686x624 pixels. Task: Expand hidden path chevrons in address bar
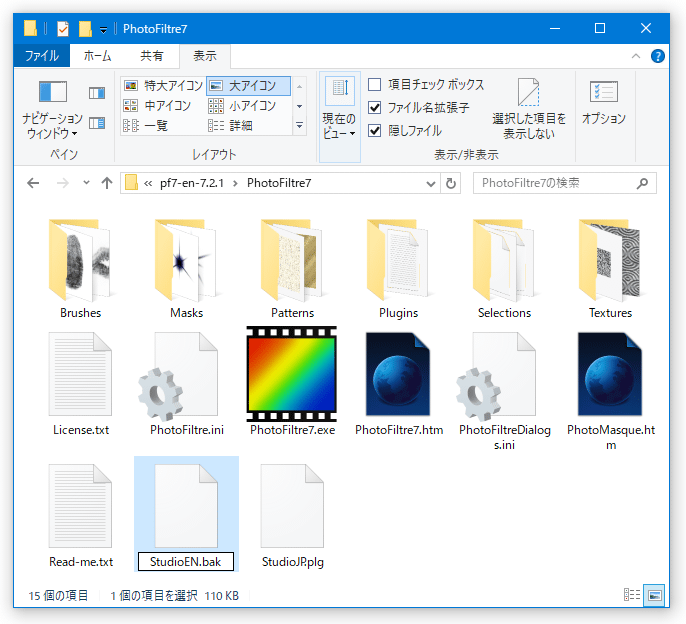tap(148, 183)
